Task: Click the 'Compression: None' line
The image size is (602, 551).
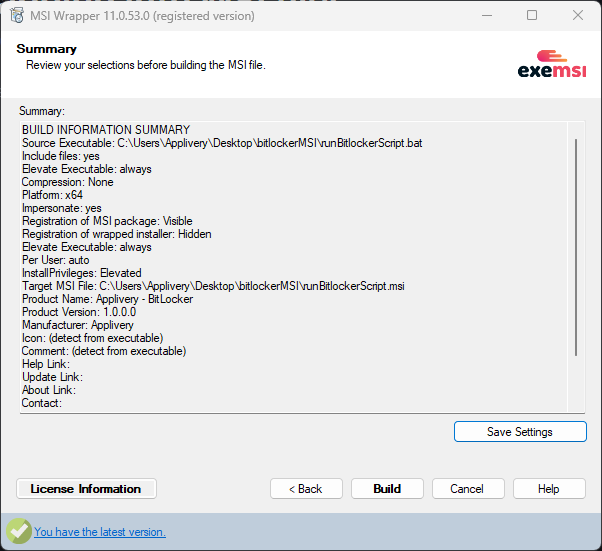Action: click(x=68, y=182)
